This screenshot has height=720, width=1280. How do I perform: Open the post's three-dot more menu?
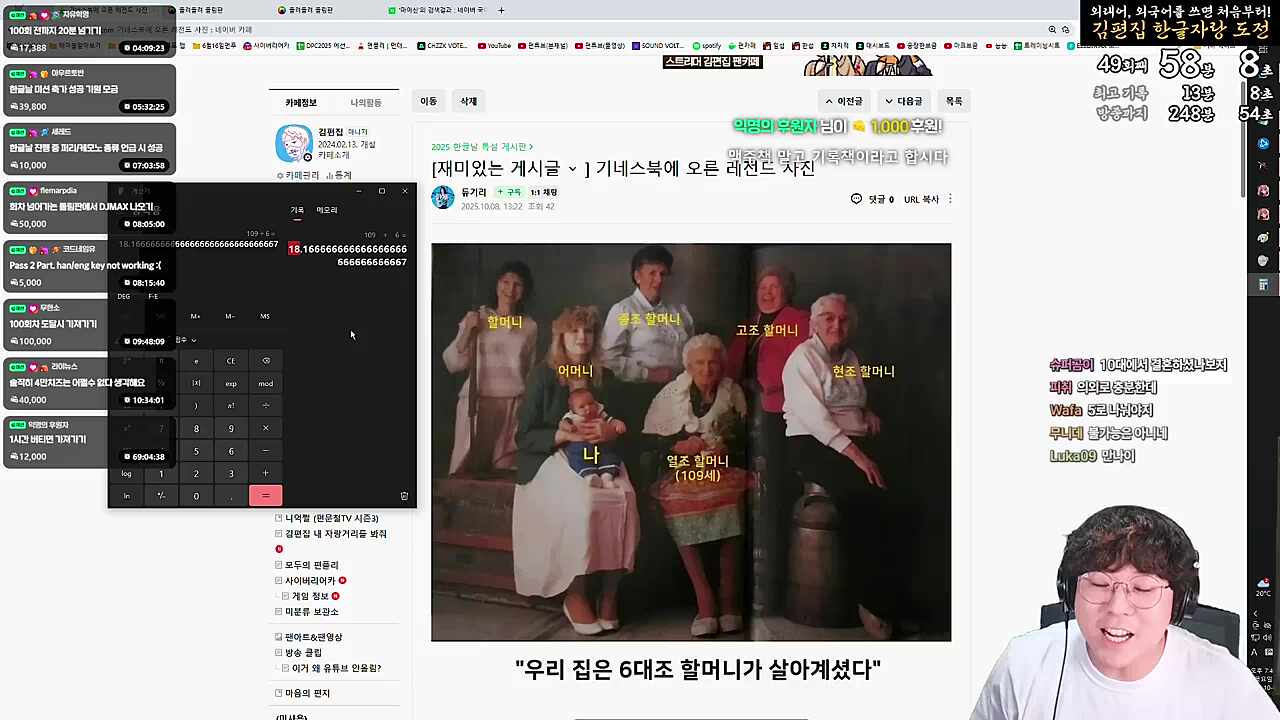point(950,199)
